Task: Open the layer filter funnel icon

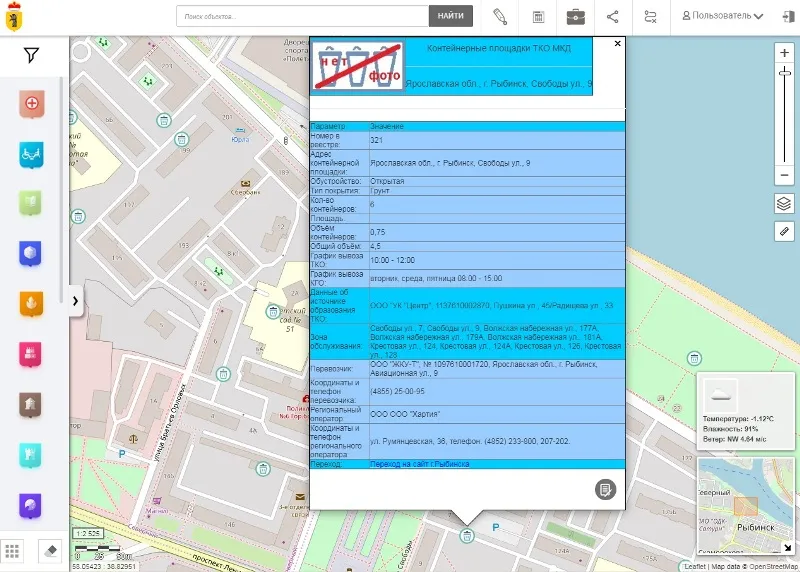Action: (32, 56)
